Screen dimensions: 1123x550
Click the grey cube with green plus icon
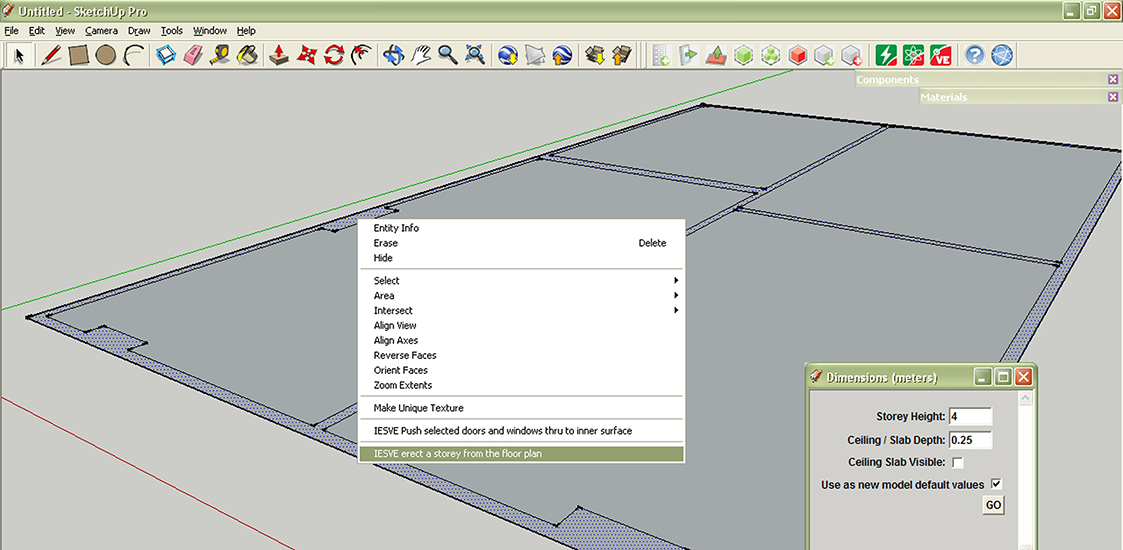click(824, 55)
